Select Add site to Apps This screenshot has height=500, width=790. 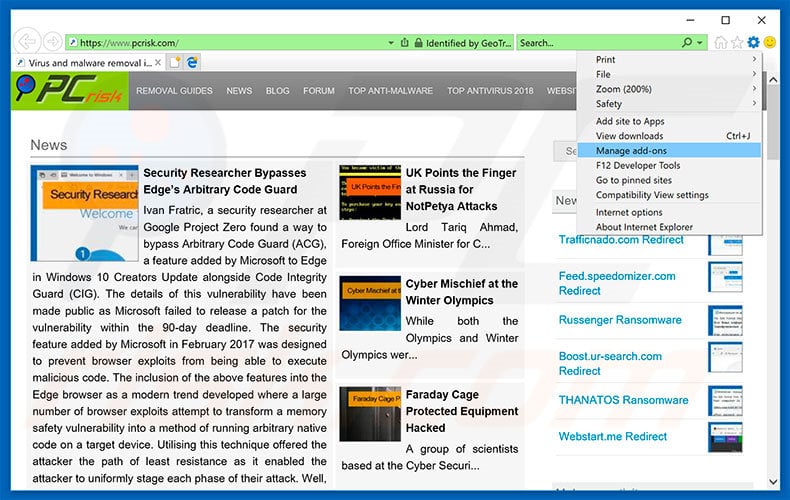(x=669, y=121)
